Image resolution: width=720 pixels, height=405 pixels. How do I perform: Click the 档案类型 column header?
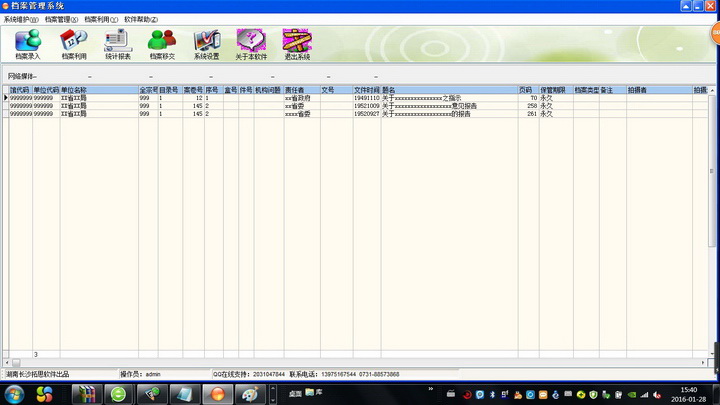[x=586, y=90]
